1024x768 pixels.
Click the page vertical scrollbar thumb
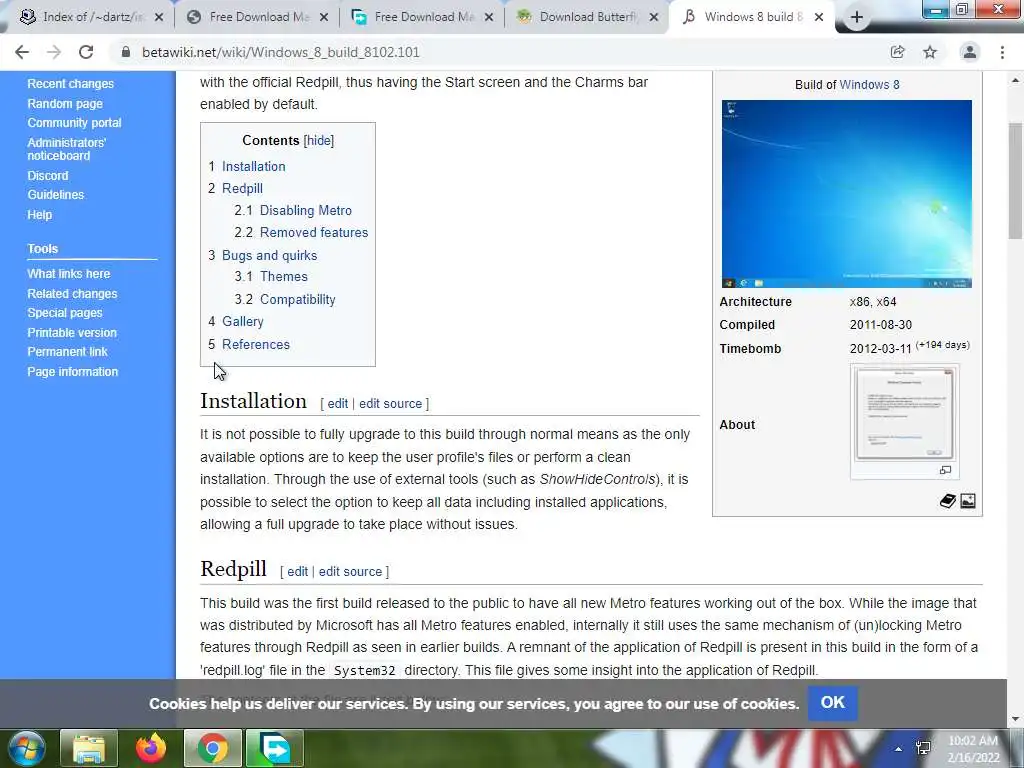[x=1015, y=181]
